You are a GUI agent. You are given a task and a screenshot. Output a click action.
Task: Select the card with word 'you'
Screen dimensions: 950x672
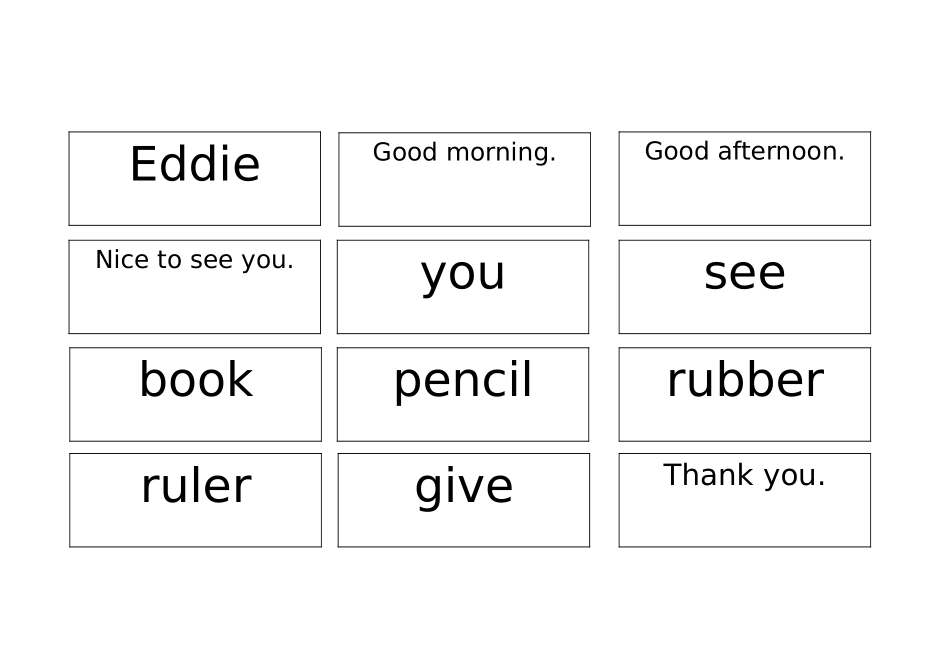(463, 287)
